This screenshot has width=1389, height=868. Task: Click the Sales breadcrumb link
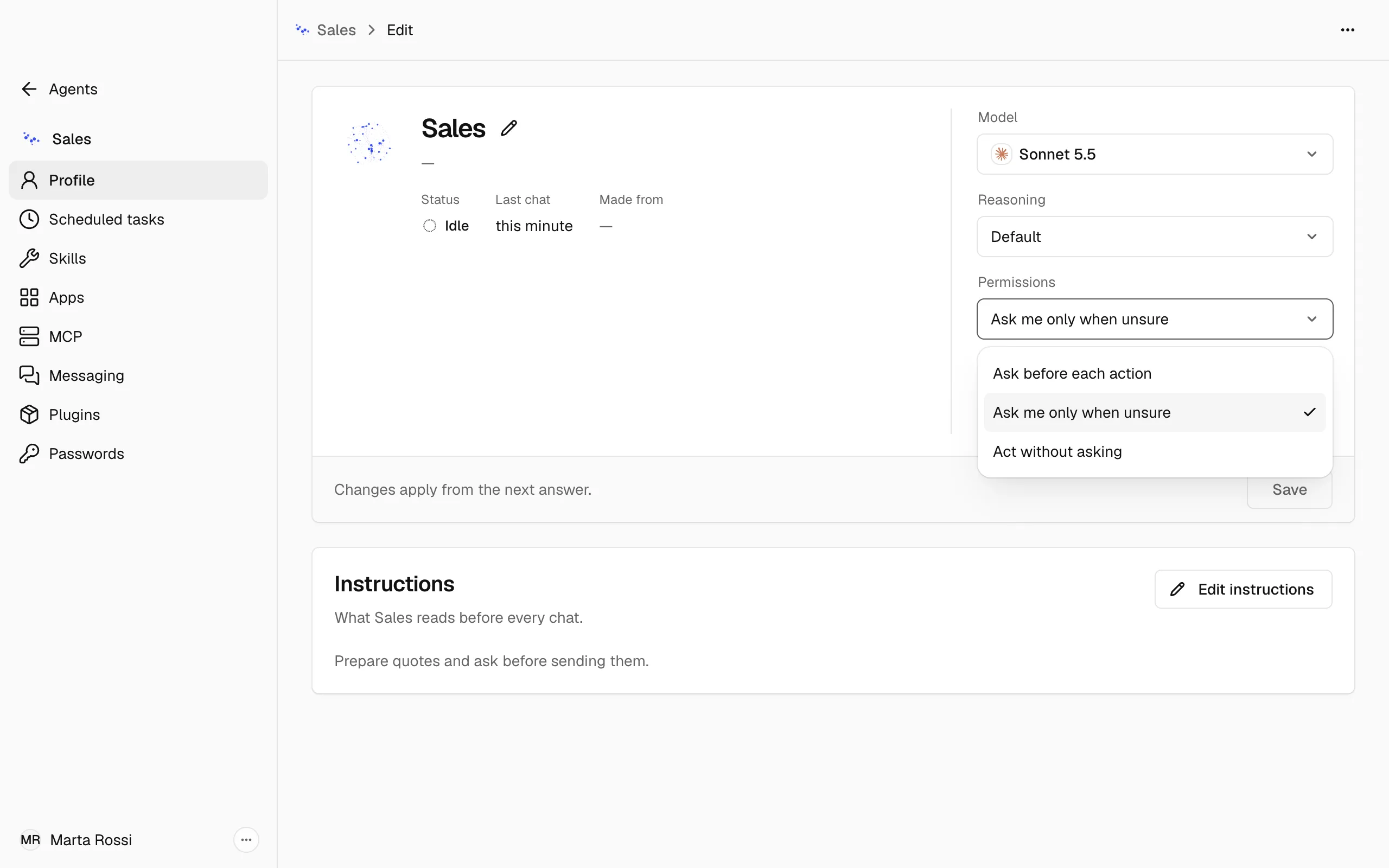pyautogui.click(x=336, y=30)
